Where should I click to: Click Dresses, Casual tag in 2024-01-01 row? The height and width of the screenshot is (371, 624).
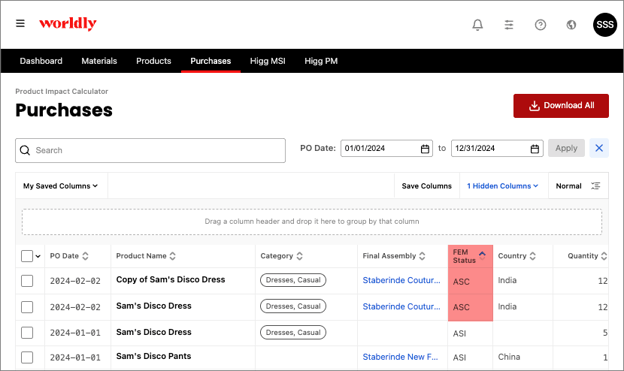tap(293, 332)
